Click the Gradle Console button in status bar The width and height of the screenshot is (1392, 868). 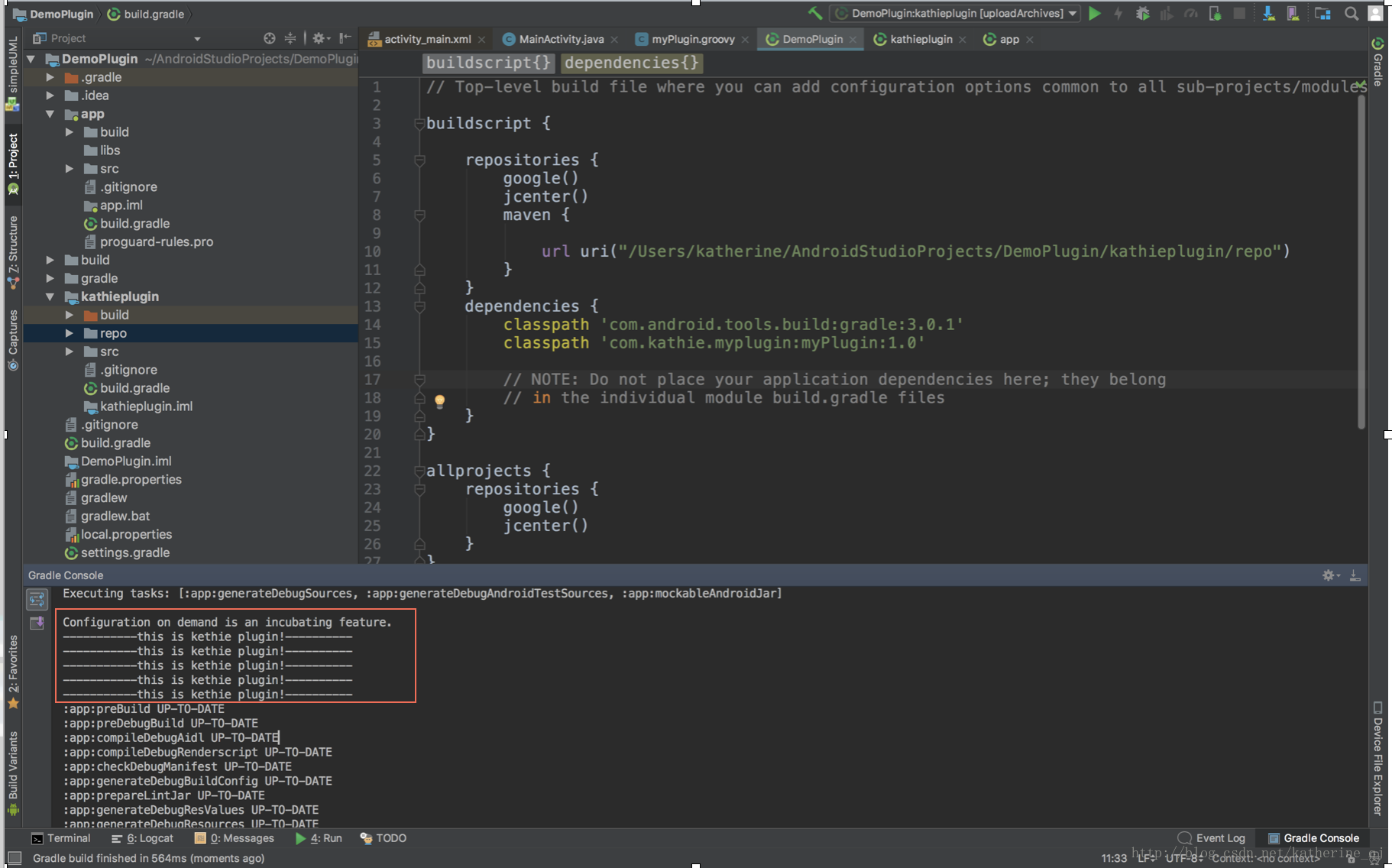[x=1314, y=838]
